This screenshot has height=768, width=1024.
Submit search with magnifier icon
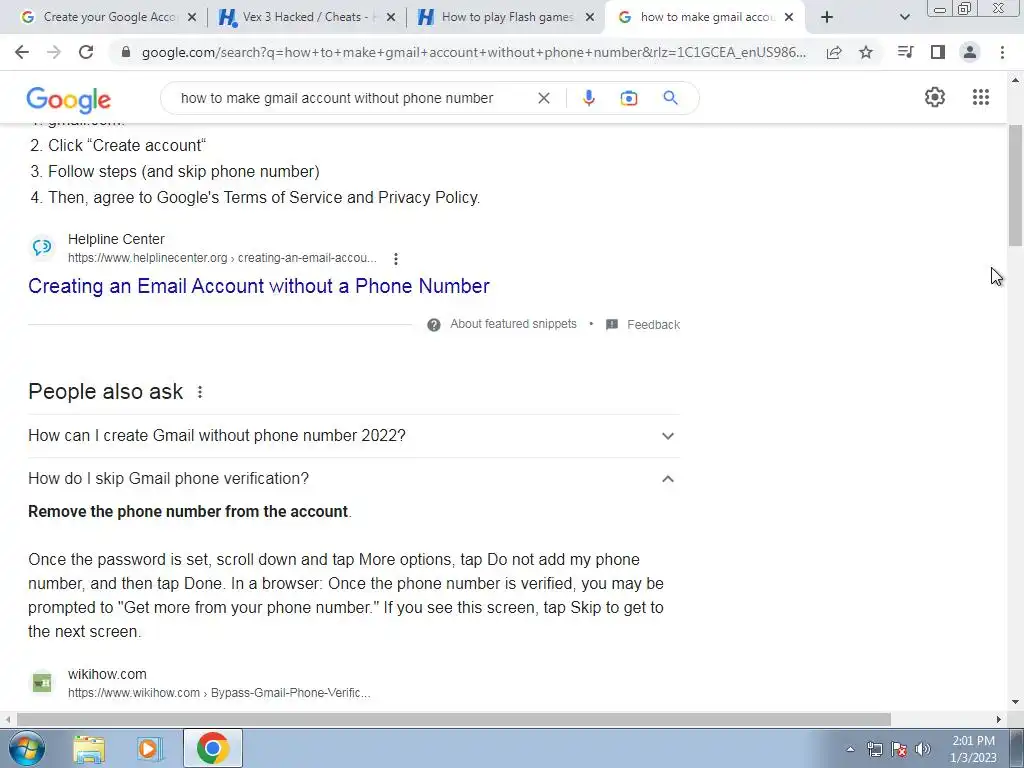(670, 98)
